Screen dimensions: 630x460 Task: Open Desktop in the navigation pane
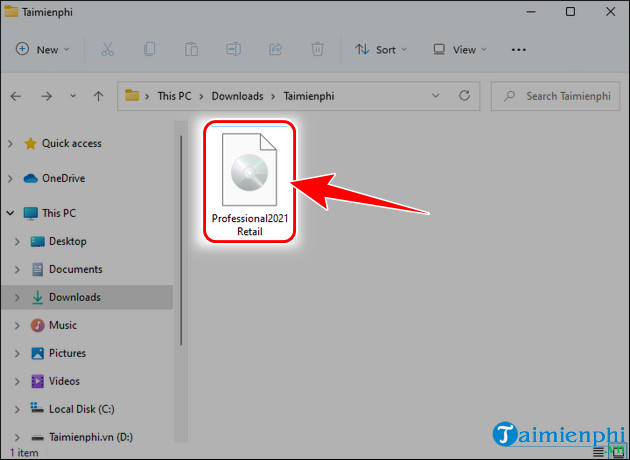68,241
